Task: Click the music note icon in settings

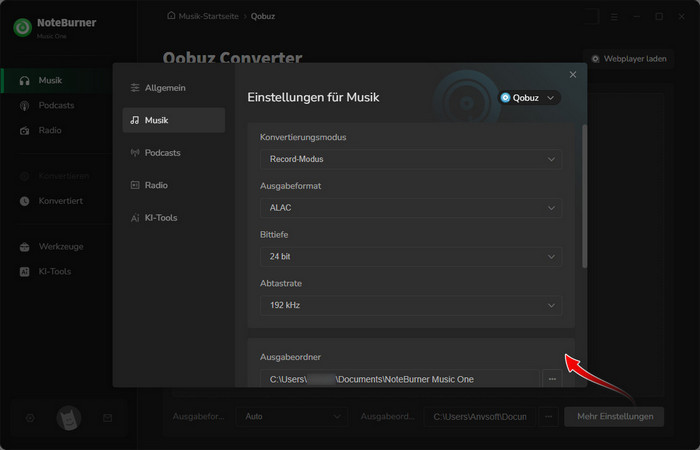Action: tap(135, 120)
